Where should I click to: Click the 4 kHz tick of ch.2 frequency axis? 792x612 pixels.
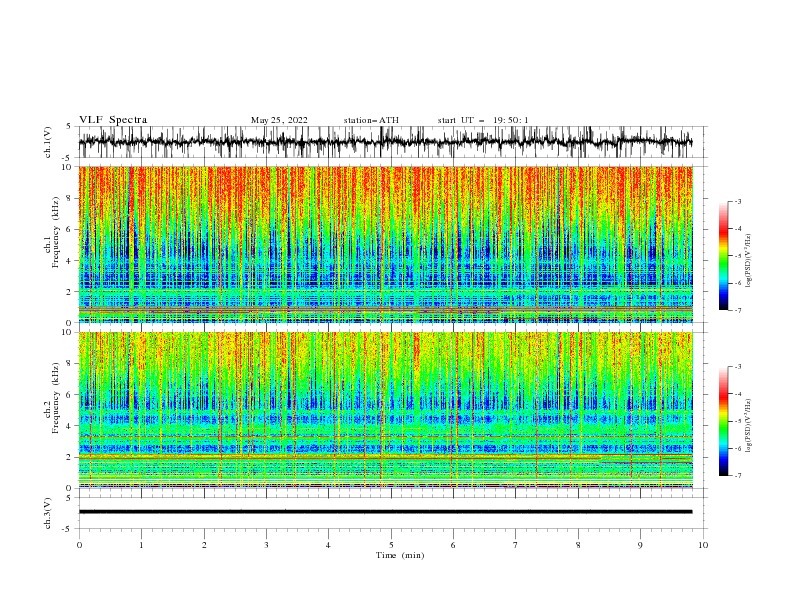[x=70, y=426]
